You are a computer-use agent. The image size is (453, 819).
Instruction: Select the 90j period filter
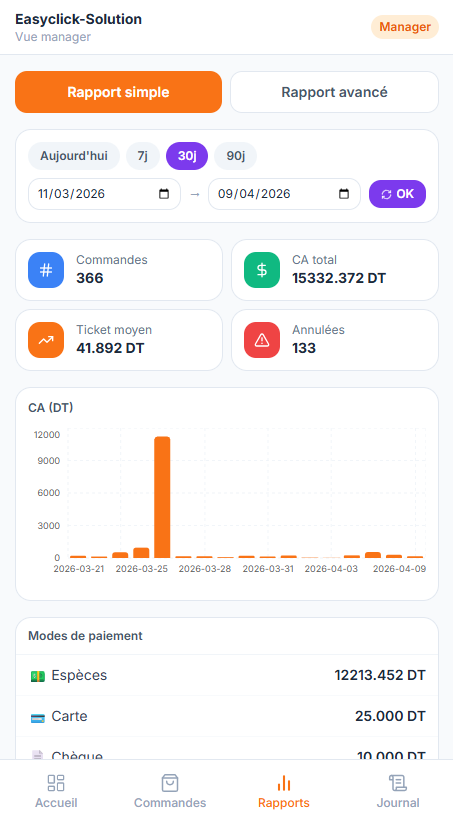tap(236, 156)
